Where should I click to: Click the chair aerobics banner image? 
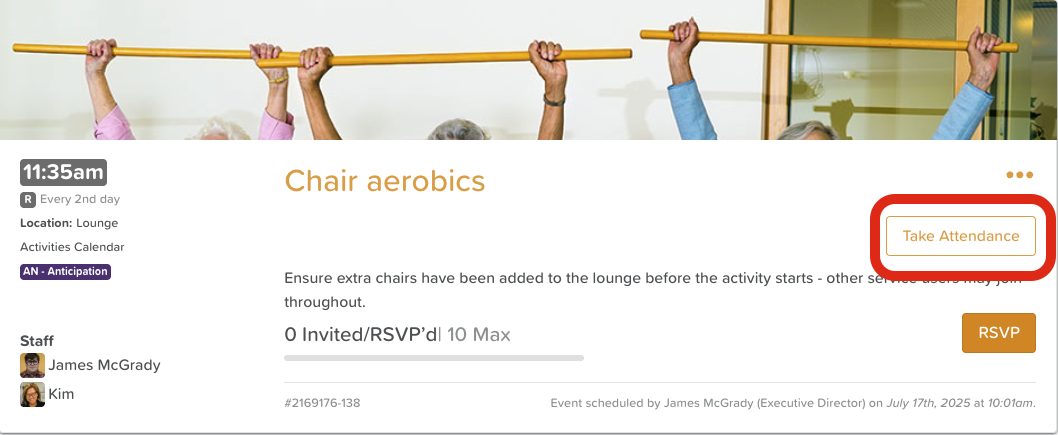[528, 70]
